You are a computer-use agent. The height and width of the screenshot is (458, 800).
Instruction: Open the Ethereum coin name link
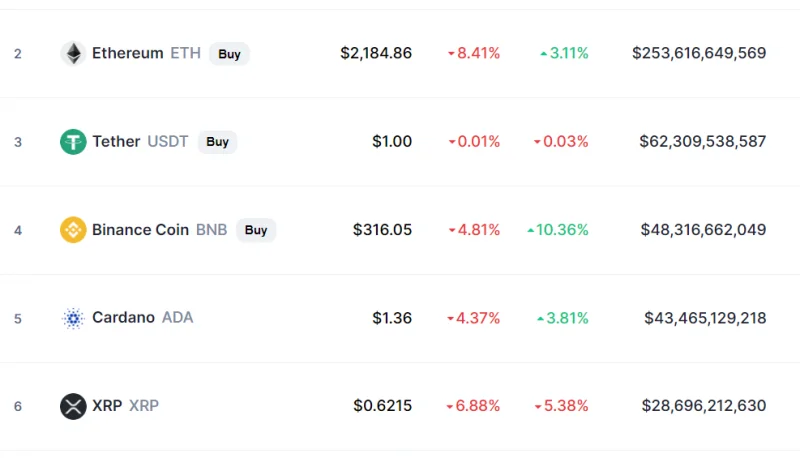click(128, 53)
